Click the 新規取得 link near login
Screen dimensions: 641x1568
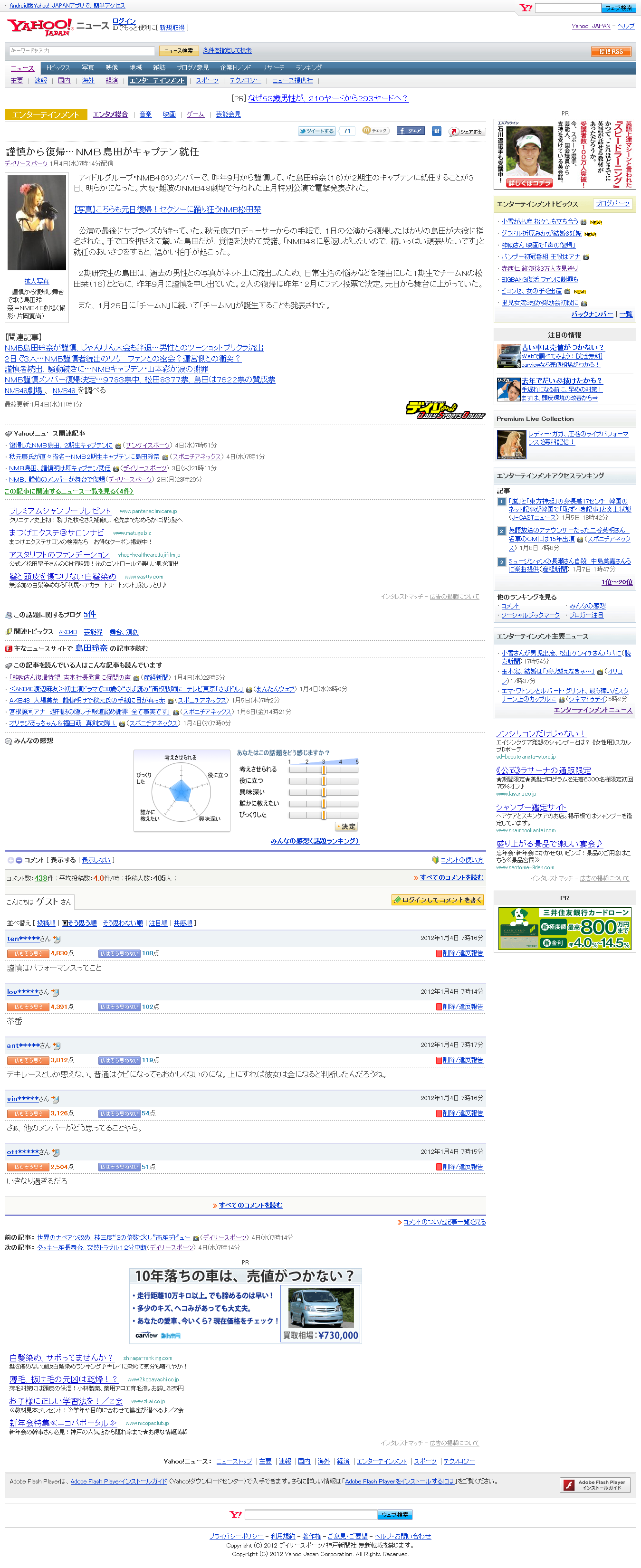[172, 28]
